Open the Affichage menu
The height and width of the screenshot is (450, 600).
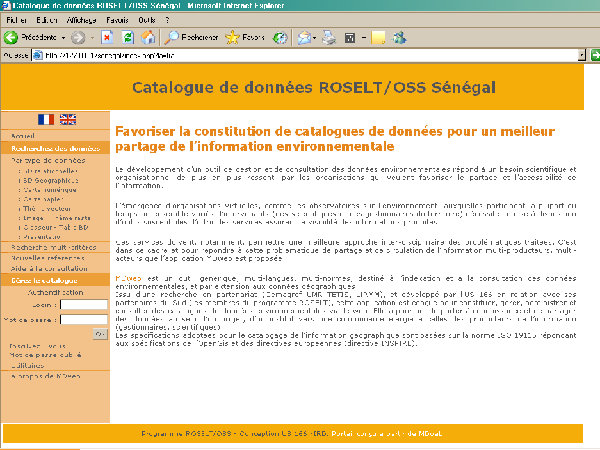(81, 20)
